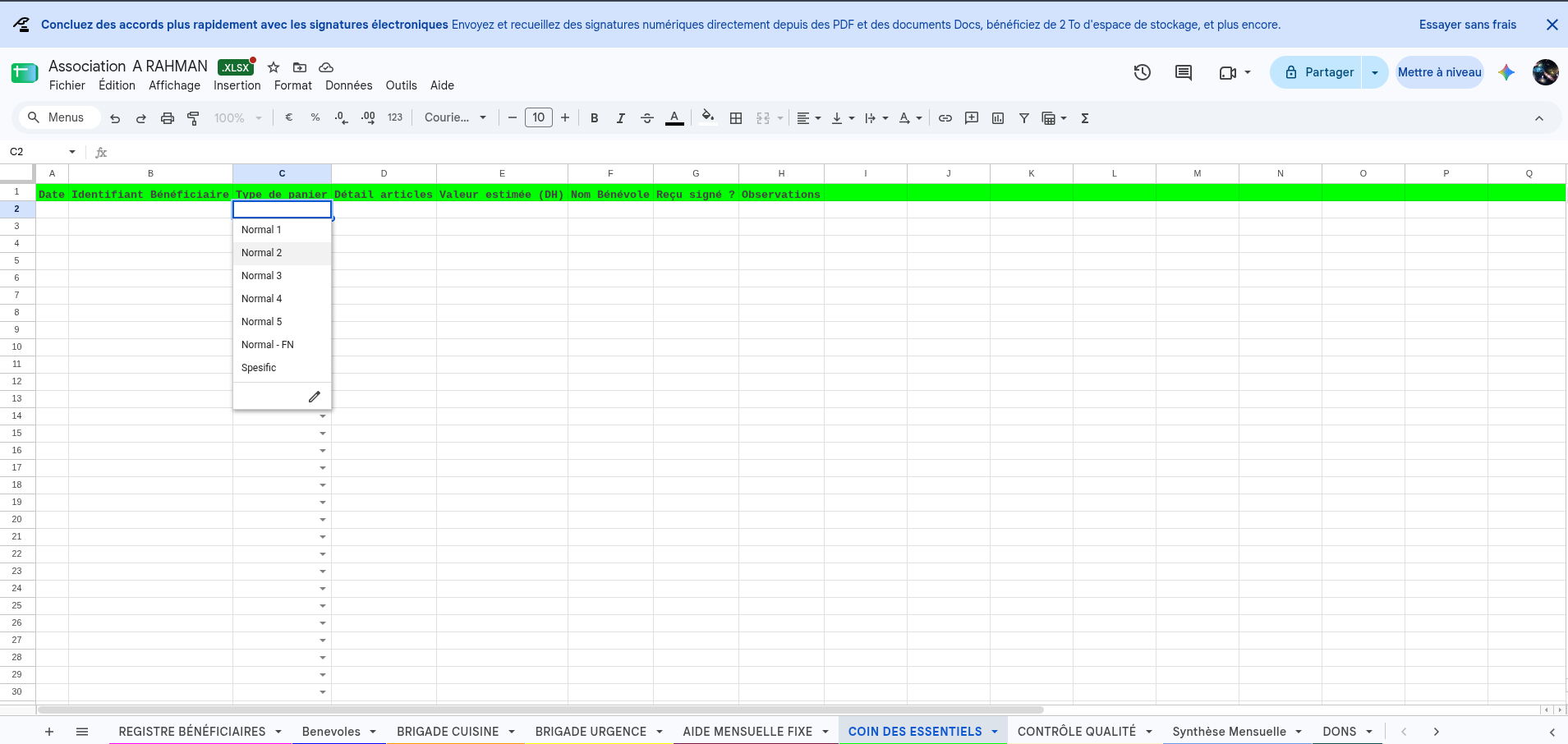Toggle bold formatting
The image size is (1568, 744).
pos(595,118)
